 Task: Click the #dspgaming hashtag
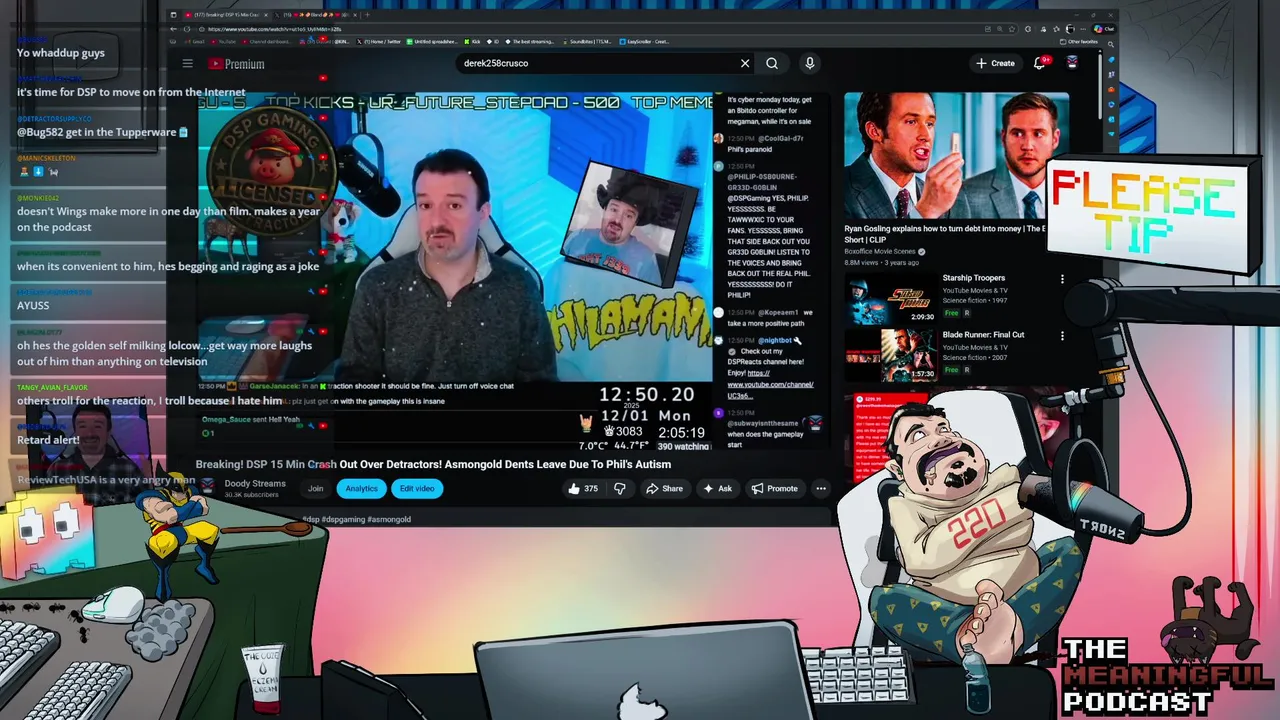343,519
